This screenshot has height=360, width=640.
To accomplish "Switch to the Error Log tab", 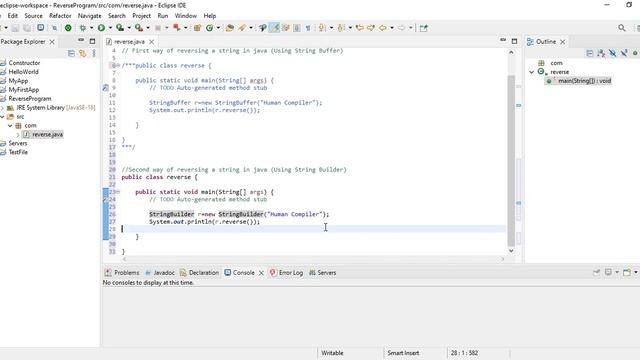I will 287,273.
